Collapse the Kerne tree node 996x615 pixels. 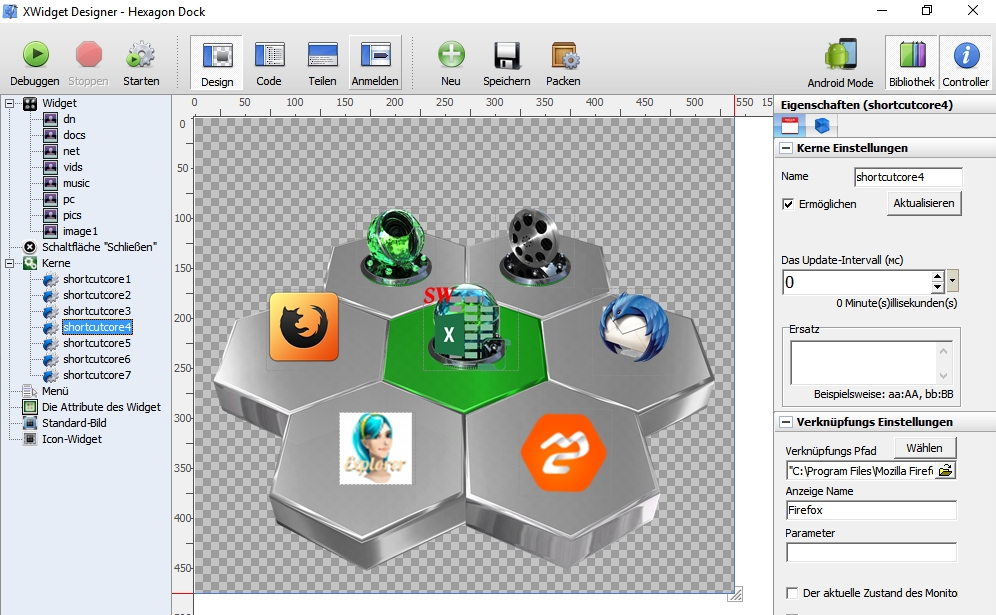coord(10,263)
